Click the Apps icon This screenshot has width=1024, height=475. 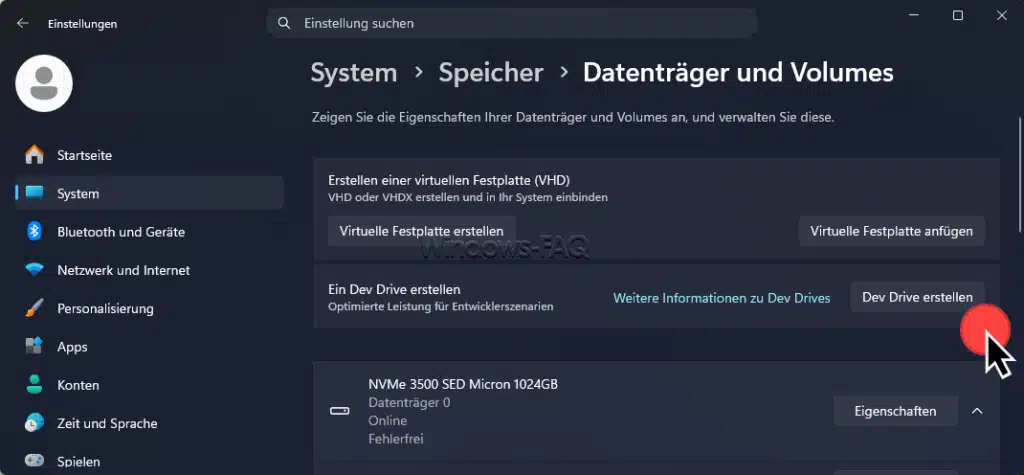pos(34,346)
